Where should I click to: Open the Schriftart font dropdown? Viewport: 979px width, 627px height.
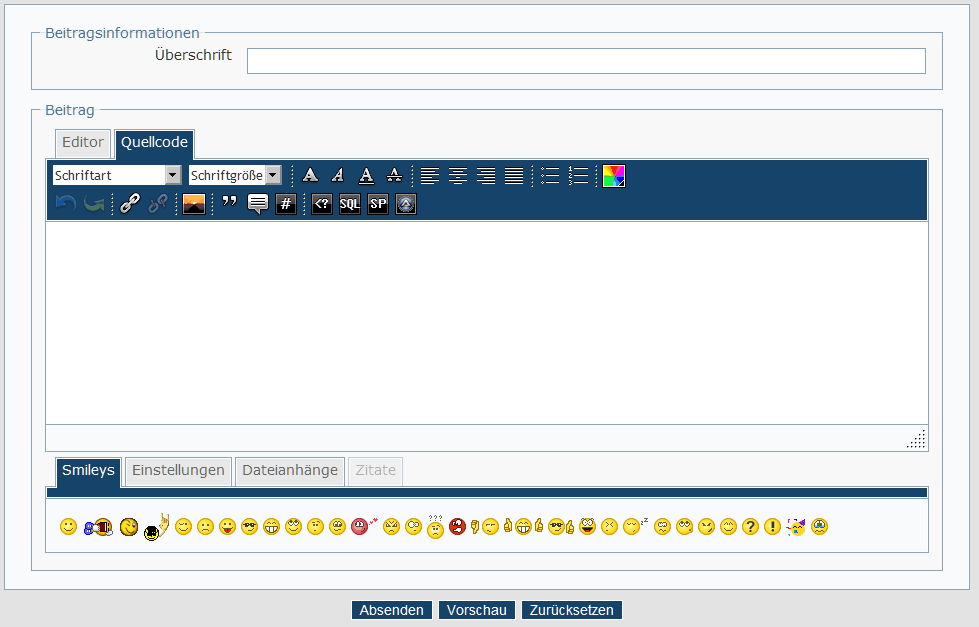coord(117,176)
